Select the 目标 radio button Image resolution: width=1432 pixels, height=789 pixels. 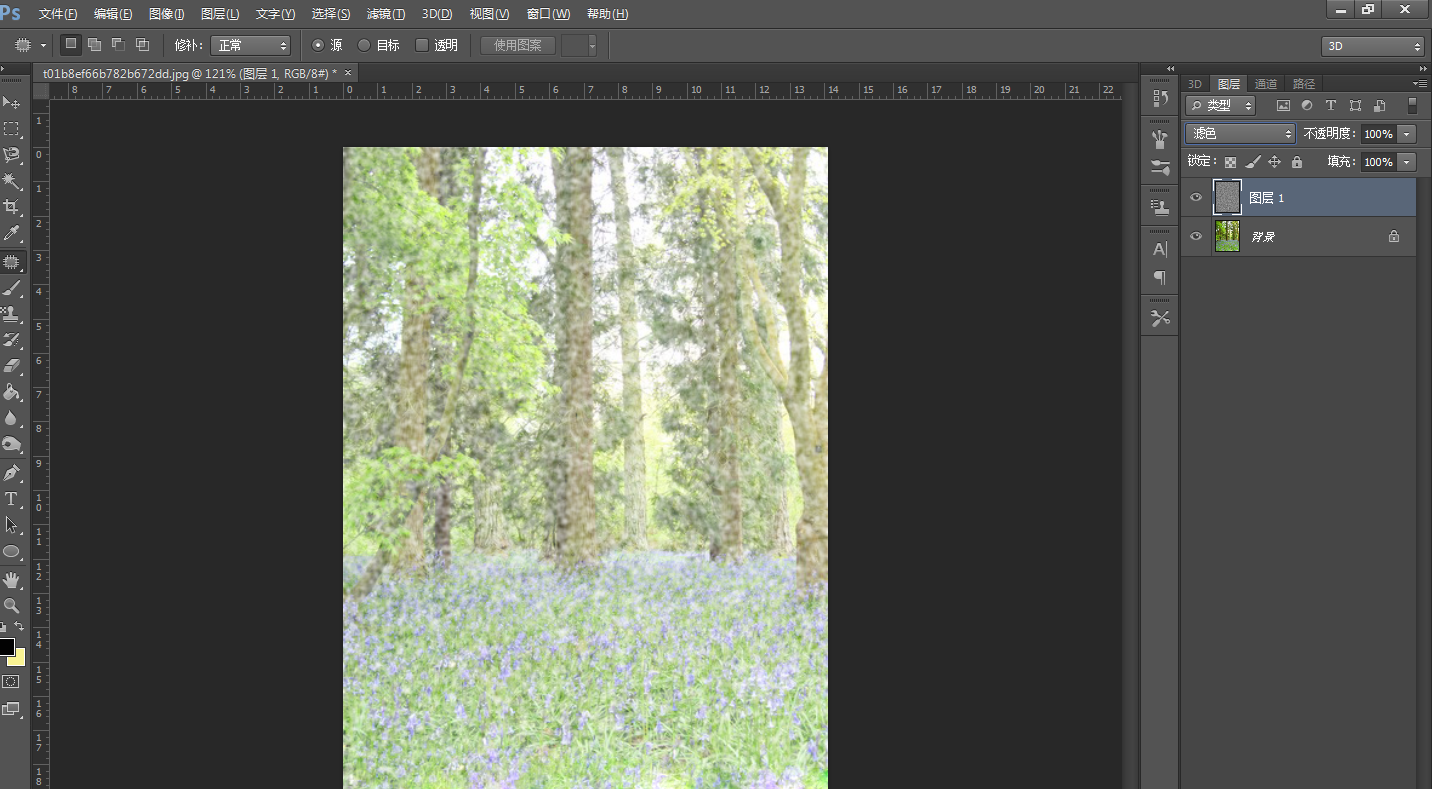pyautogui.click(x=364, y=45)
